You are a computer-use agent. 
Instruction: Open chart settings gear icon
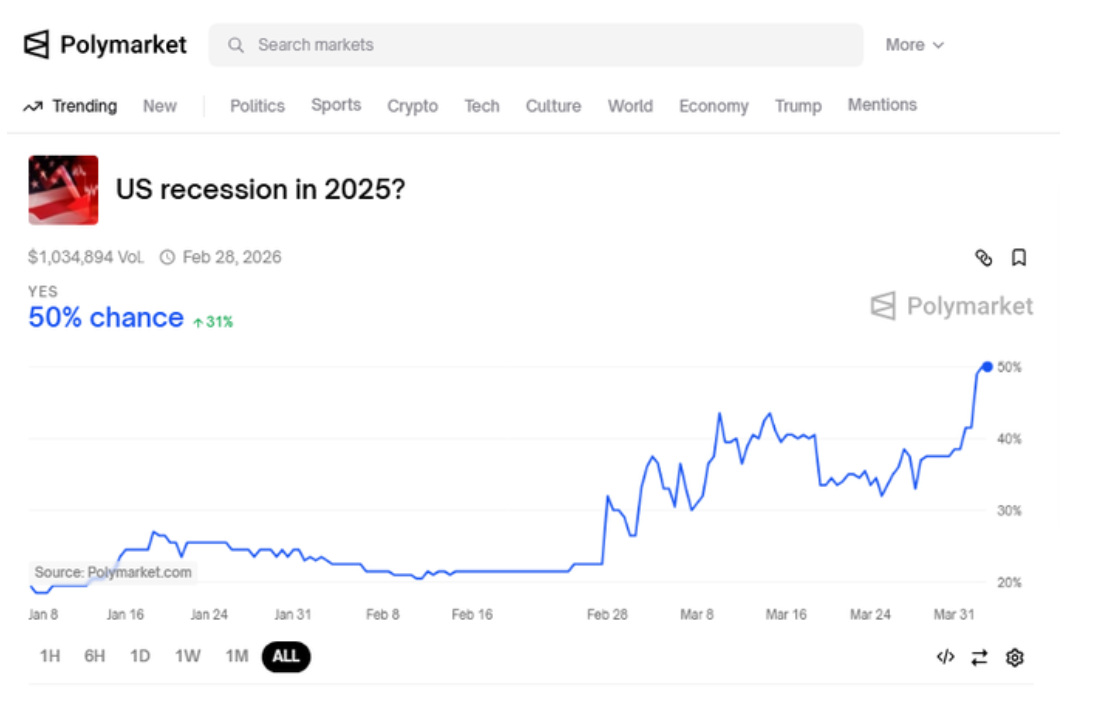[x=1015, y=658]
